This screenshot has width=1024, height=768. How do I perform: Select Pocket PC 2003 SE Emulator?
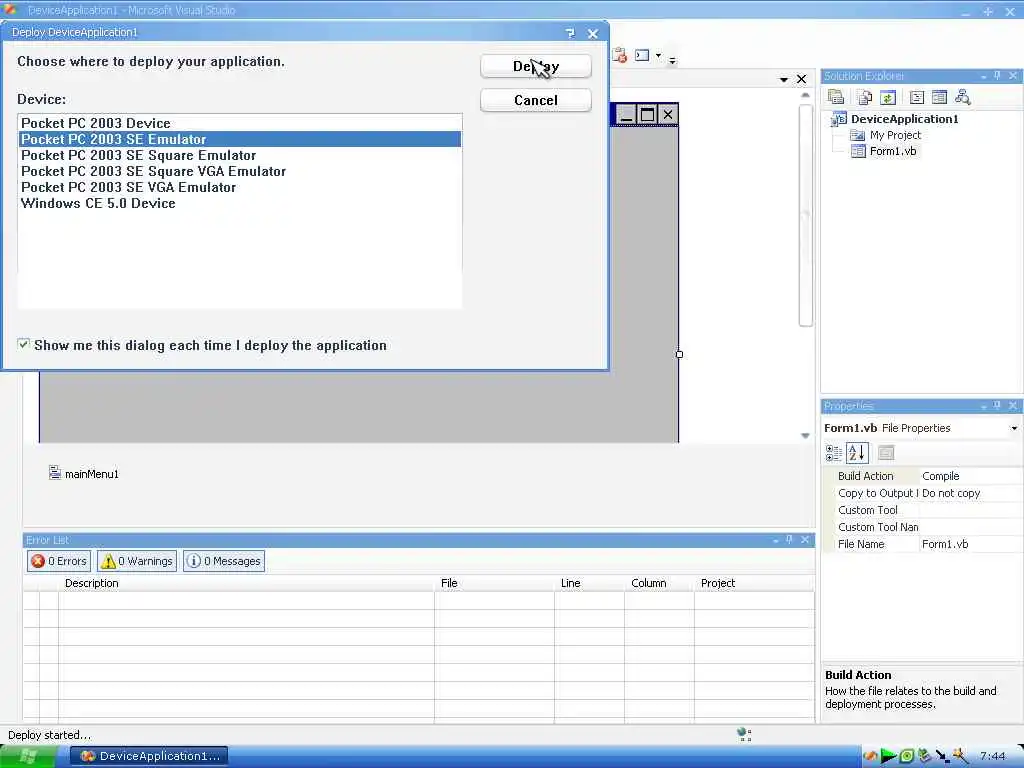tap(240, 139)
